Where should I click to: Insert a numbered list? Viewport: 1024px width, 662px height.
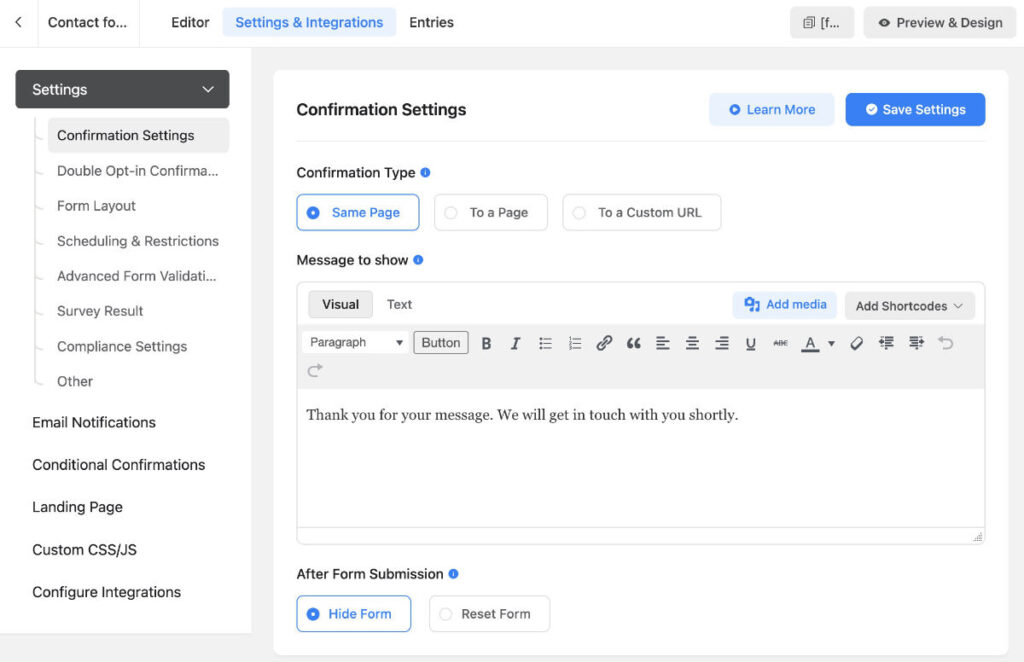(574, 342)
